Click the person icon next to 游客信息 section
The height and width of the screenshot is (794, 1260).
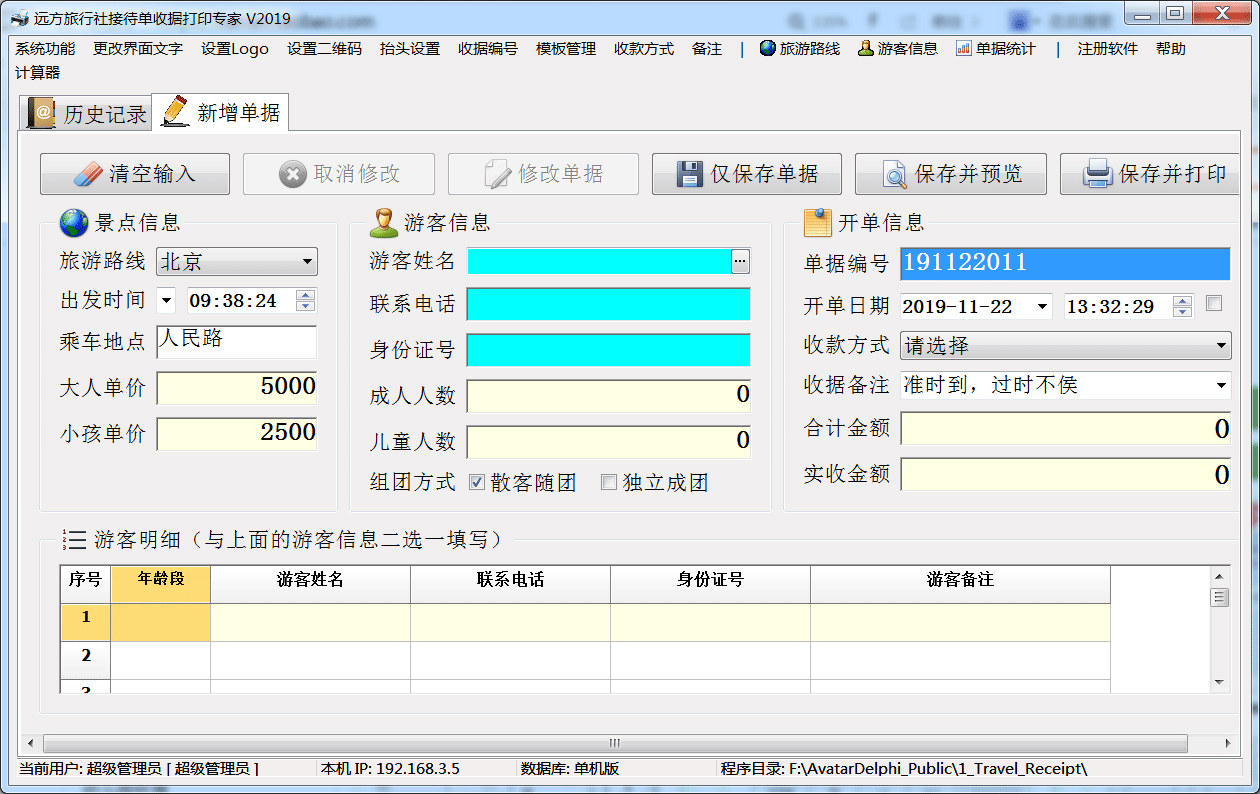(383, 222)
